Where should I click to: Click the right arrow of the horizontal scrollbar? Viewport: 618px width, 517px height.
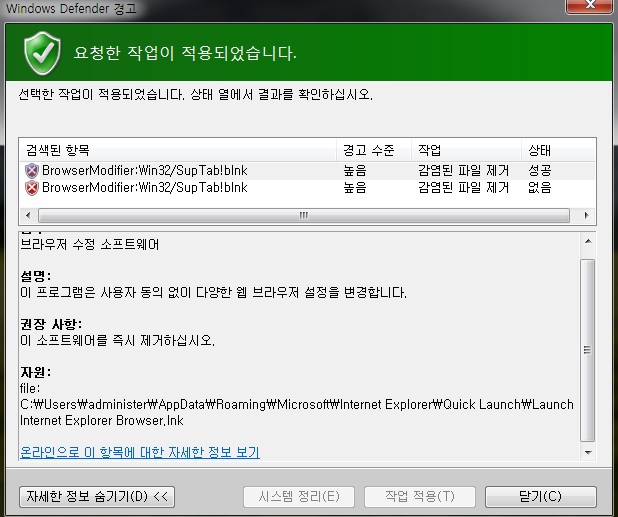562,215
